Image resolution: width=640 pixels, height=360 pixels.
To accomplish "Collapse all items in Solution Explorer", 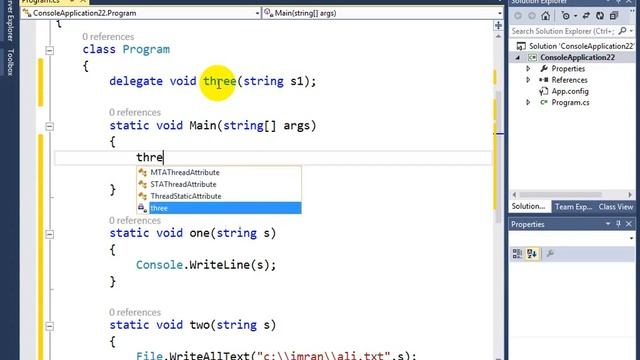I will point(614,16).
